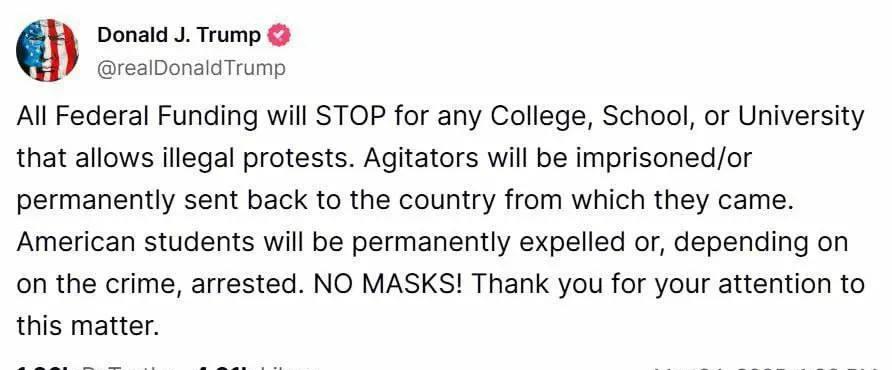
Task: Visit the @realDonaldTrump handle link
Action: tap(192, 68)
